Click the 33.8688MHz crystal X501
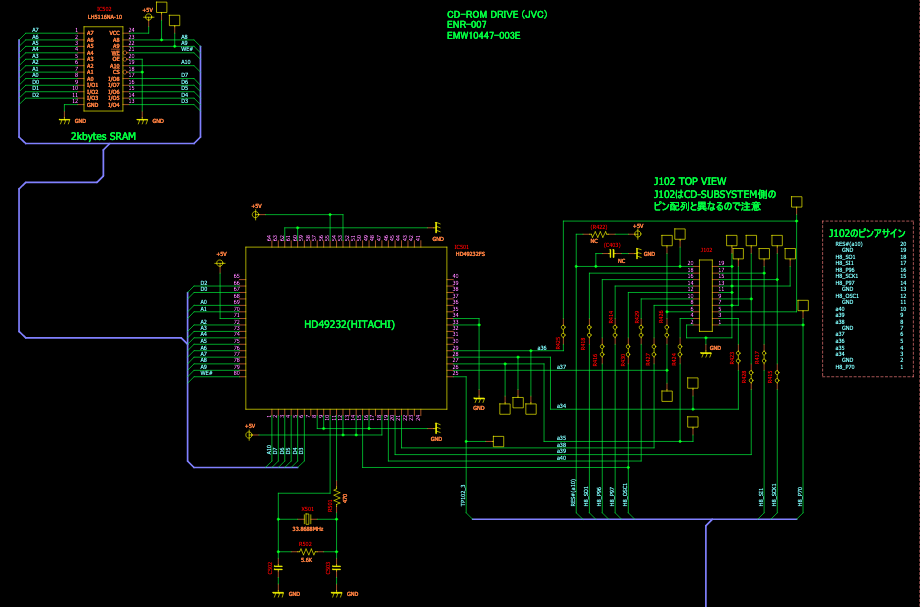The width and height of the screenshot is (920, 607). tap(308, 519)
